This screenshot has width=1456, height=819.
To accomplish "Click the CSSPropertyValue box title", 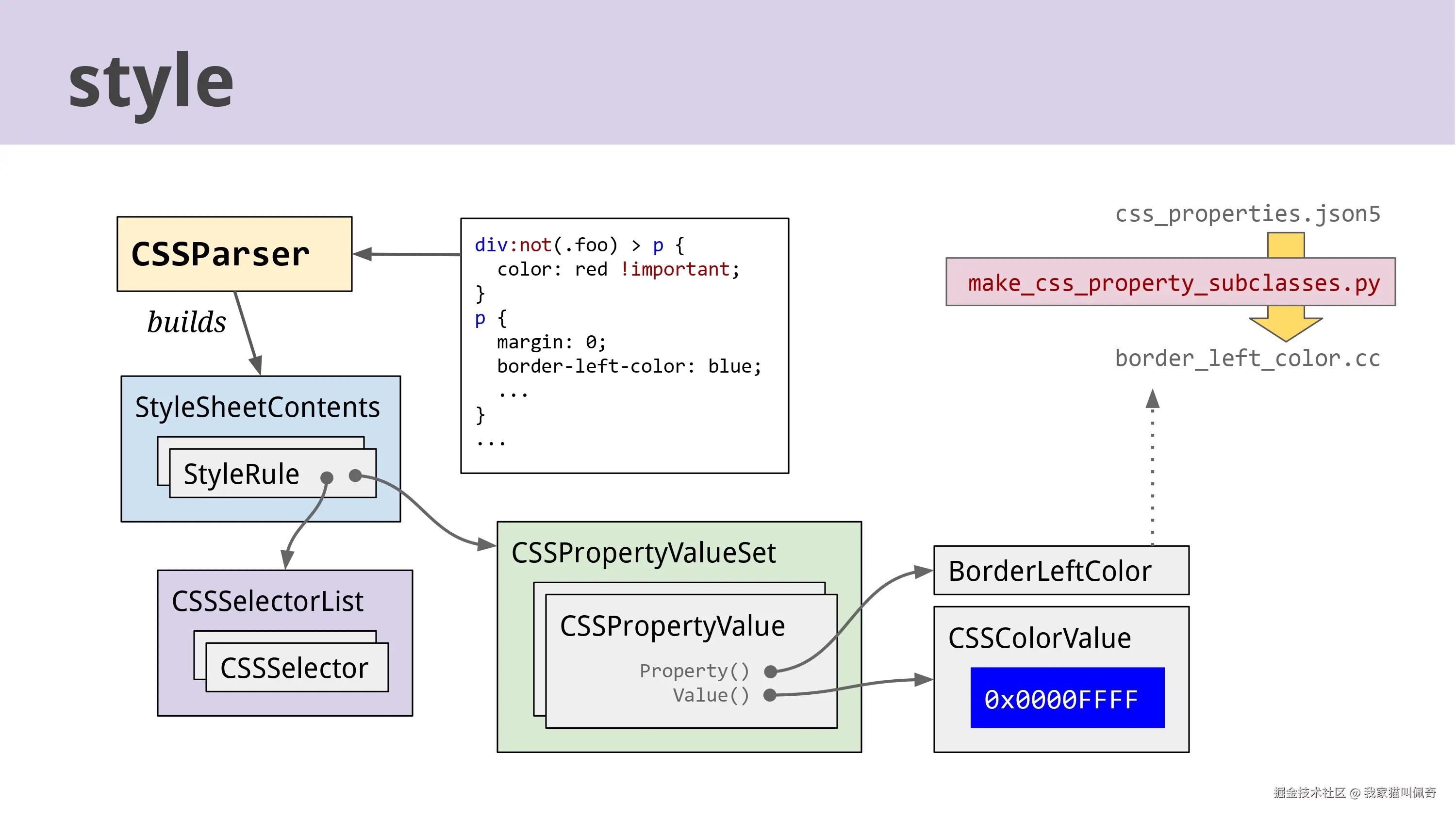I will tap(672, 626).
